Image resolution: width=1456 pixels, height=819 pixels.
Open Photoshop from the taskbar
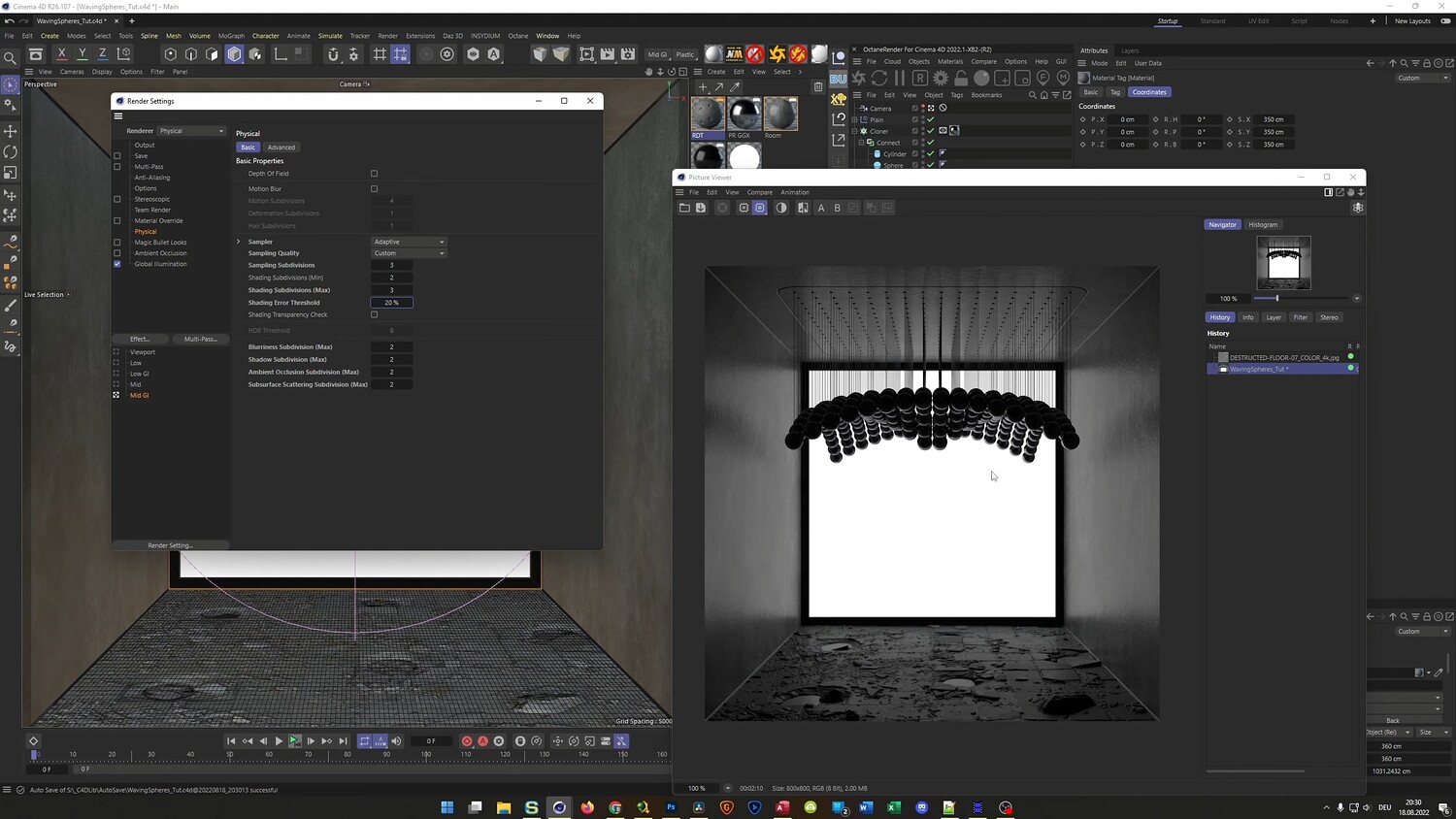[x=671, y=807]
